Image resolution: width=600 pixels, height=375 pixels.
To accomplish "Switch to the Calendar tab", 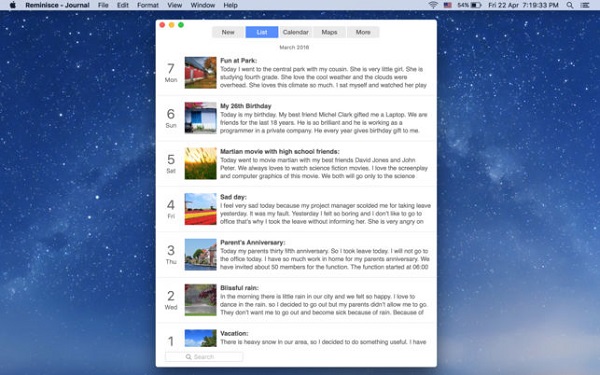I will 295,32.
